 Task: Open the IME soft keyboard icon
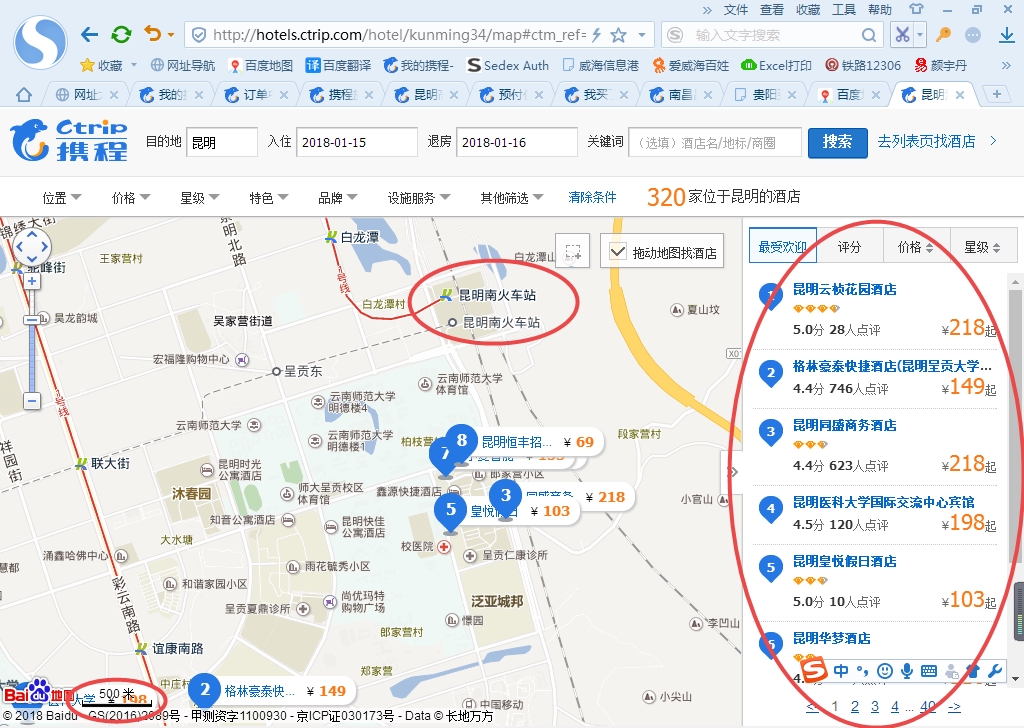point(929,671)
